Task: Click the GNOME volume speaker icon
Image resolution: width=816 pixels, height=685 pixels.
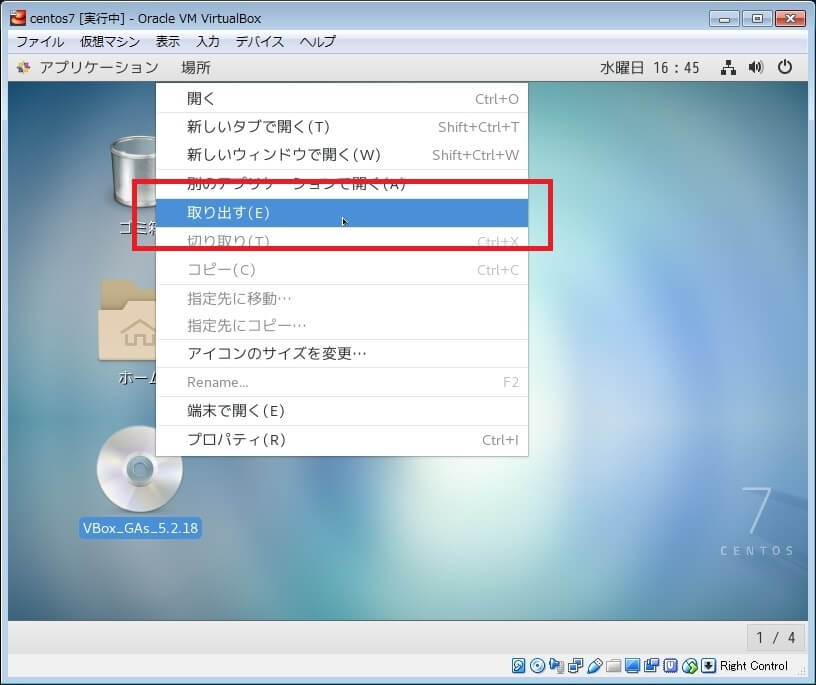Action: pos(756,68)
